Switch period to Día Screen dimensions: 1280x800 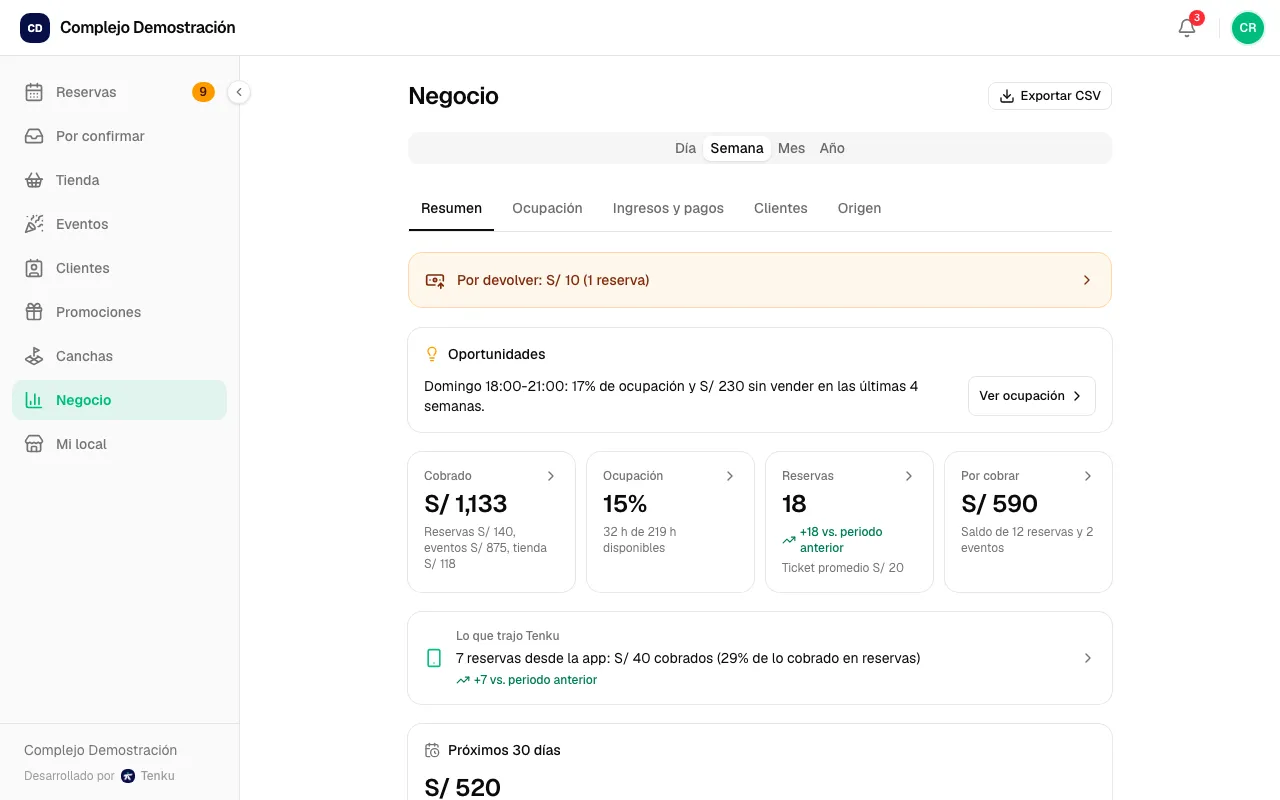point(685,148)
